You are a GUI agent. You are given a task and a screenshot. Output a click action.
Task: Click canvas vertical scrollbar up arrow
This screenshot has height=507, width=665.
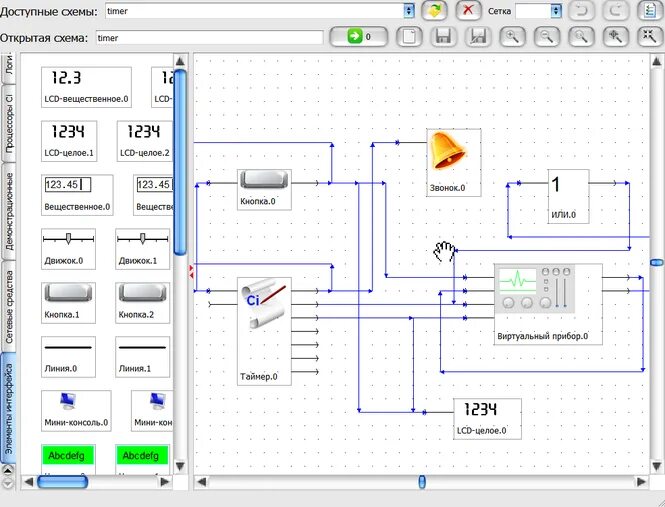pyautogui.click(x=657, y=62)
